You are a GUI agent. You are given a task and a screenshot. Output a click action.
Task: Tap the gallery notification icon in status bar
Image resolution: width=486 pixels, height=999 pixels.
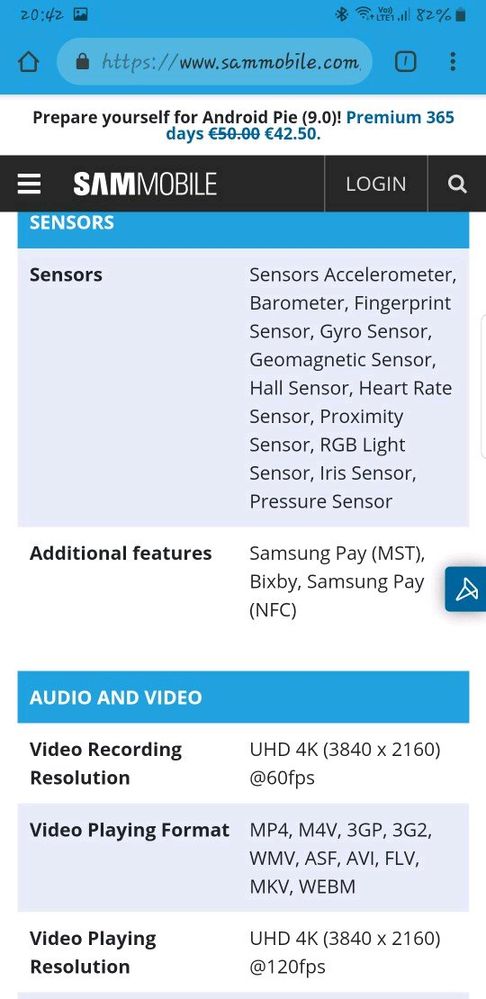click(x=80, y=14)
